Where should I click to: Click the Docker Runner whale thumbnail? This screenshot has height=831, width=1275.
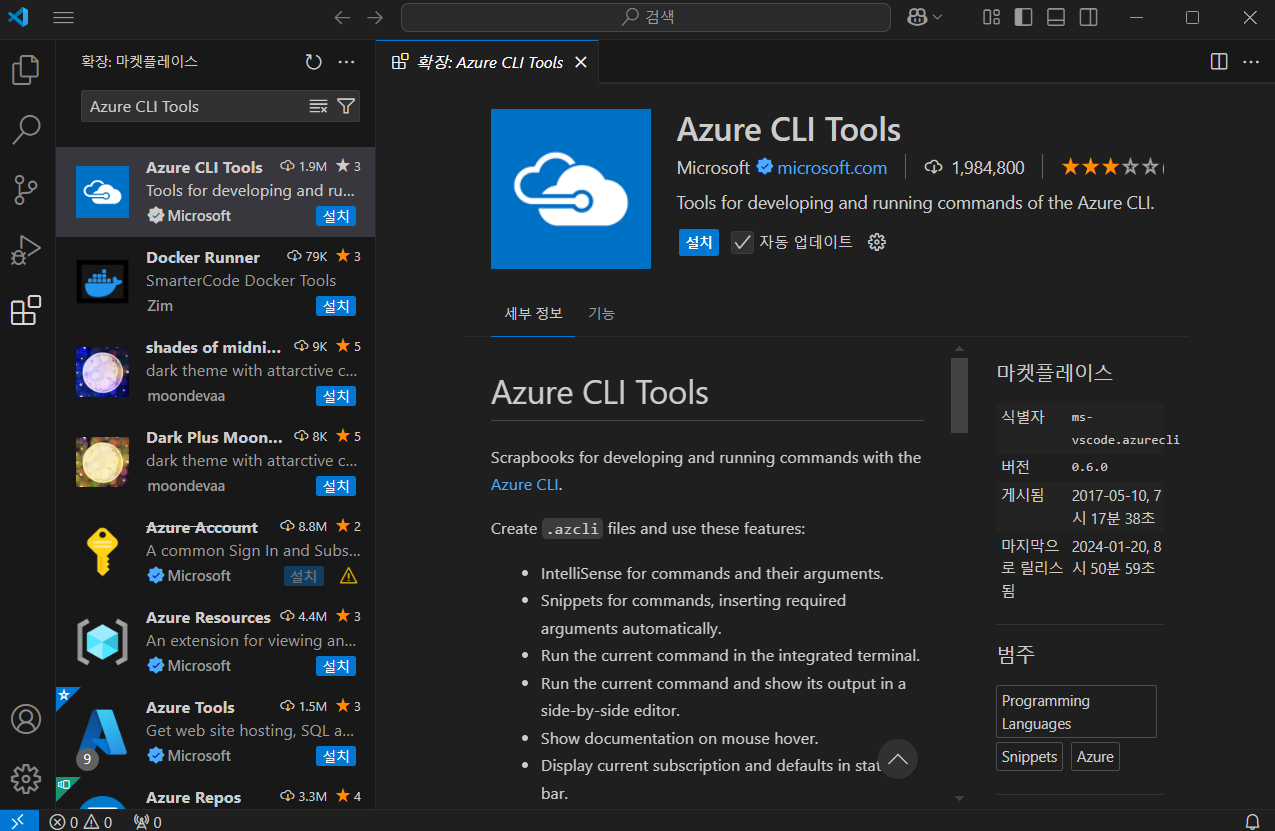coord(103,282)
